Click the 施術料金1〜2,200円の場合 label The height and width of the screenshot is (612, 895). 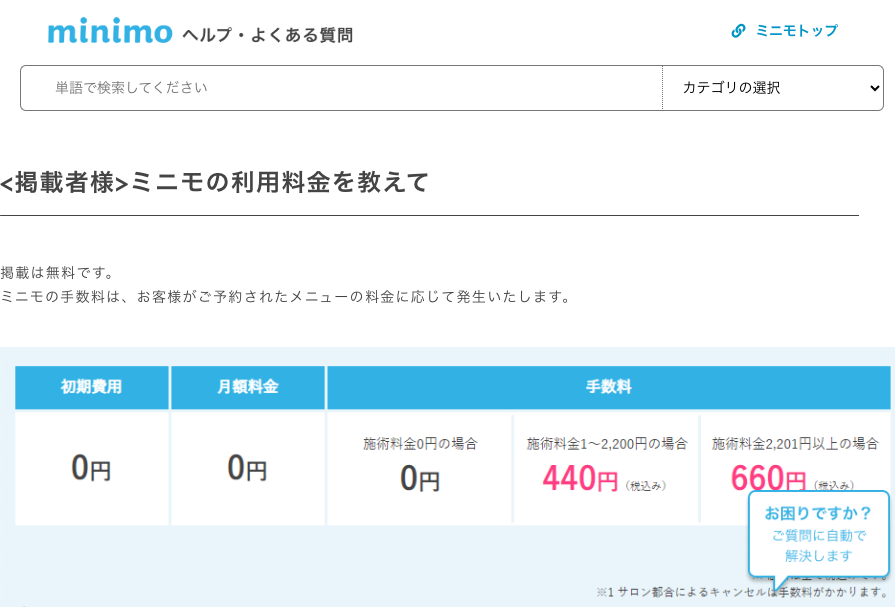[x=606, y=443]
